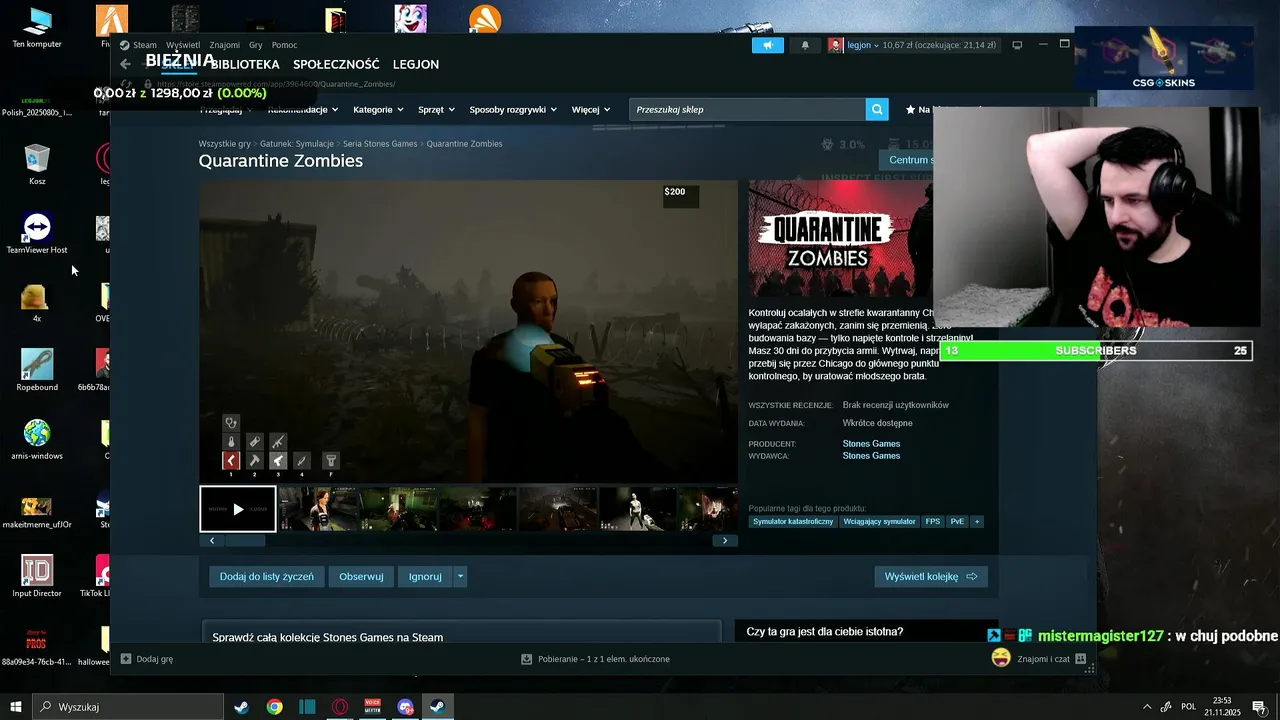The width and height of the screenshot is (1280, 720).
Task: Click the POL keyboard language indicator
Action: point(1188,707)
